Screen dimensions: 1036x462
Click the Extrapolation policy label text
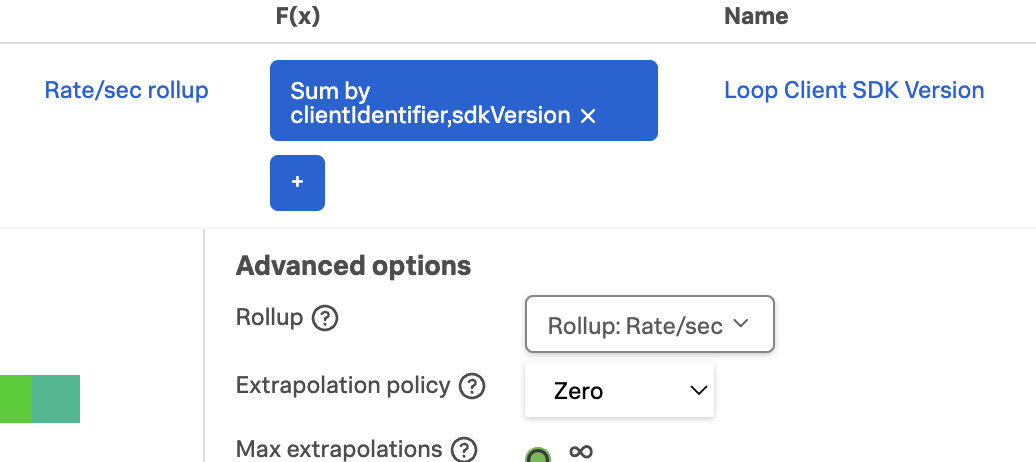pos(343,385)
